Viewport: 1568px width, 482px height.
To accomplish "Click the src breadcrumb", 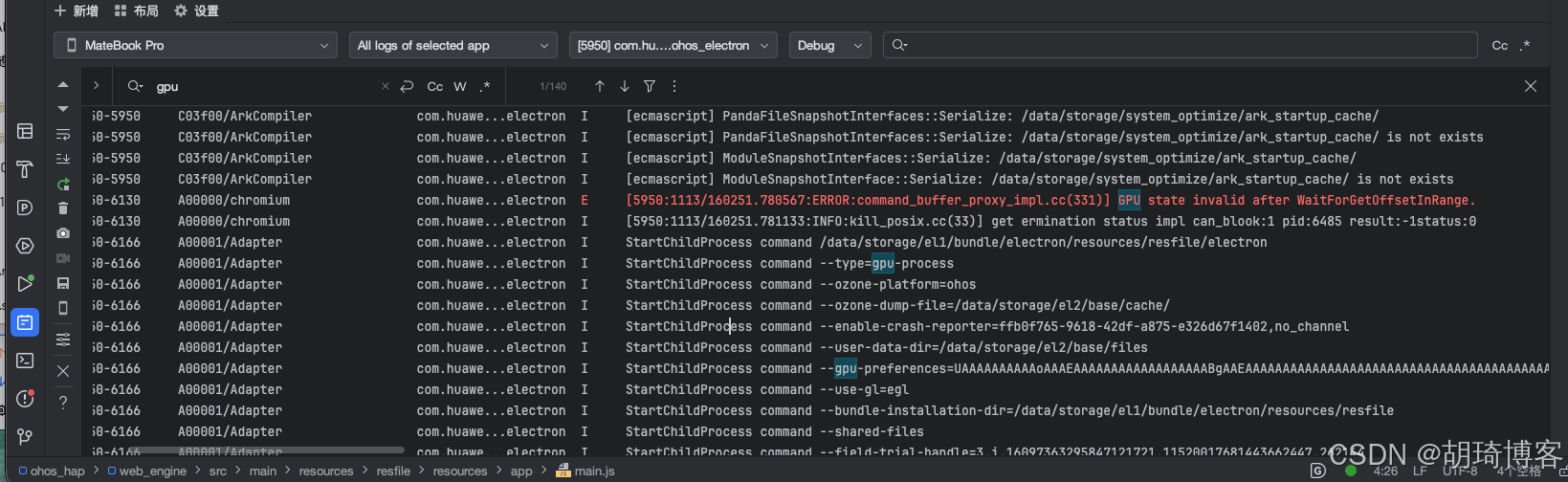I will pyautogui.click(x=218, y=471).
